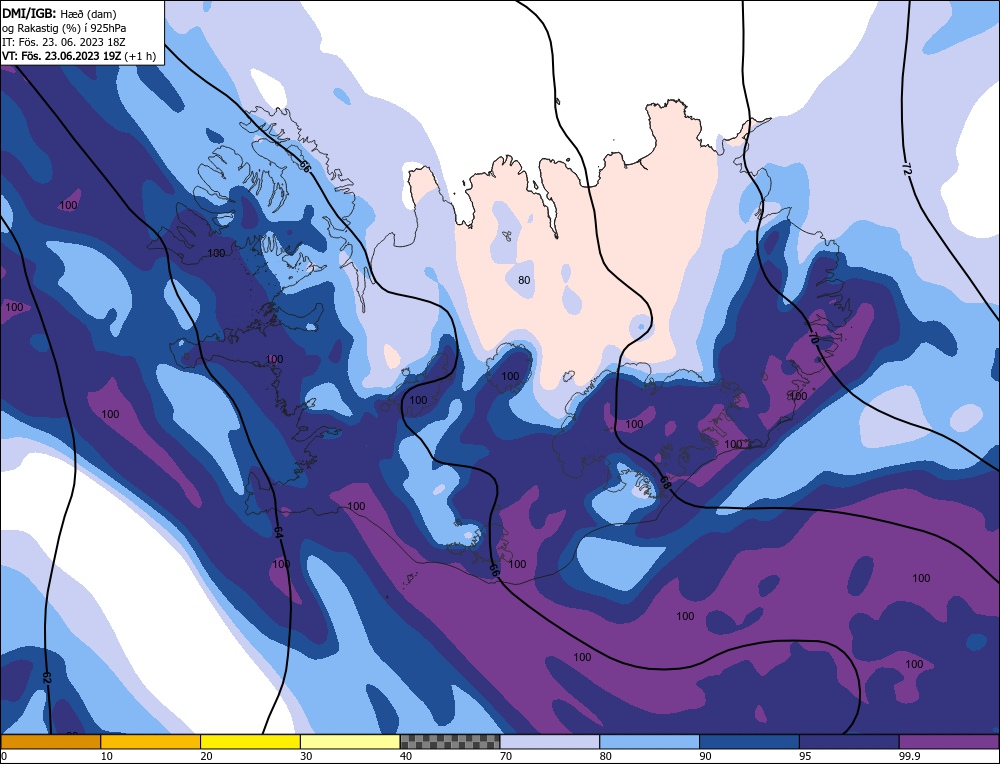The width and height of the screenshot is (1000, 764).
Task: Click the '80' humidity label over central Iceland
Action: point(524,280)
